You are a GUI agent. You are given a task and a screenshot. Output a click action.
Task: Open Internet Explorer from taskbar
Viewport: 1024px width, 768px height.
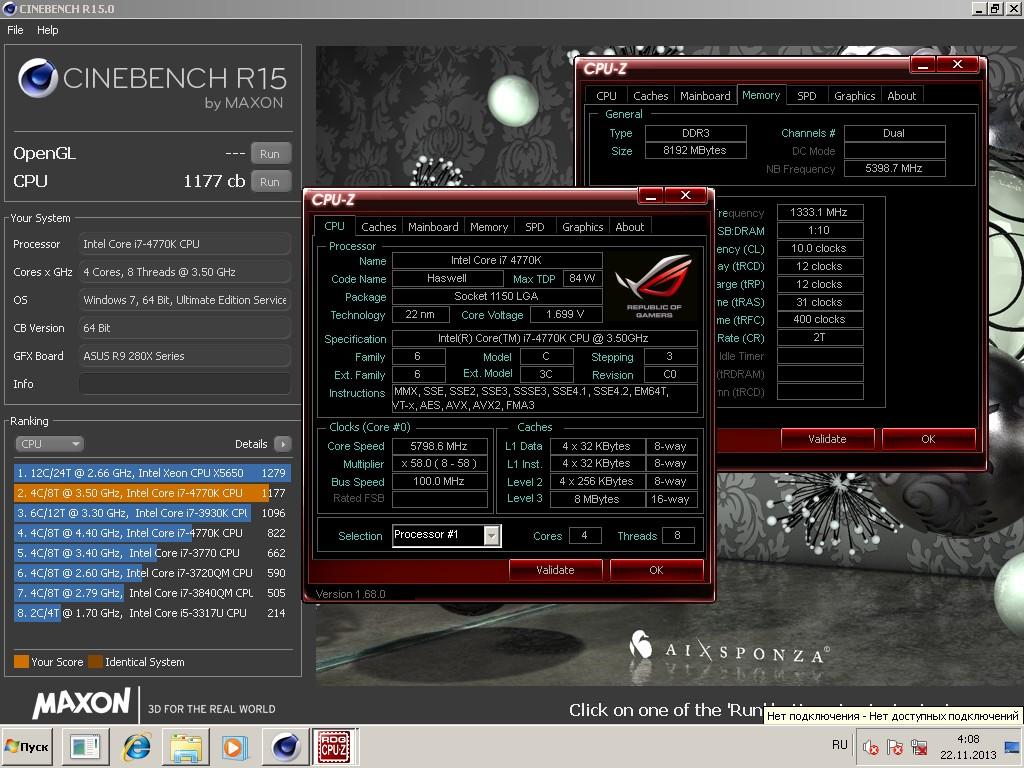click(x=136, y=746)
